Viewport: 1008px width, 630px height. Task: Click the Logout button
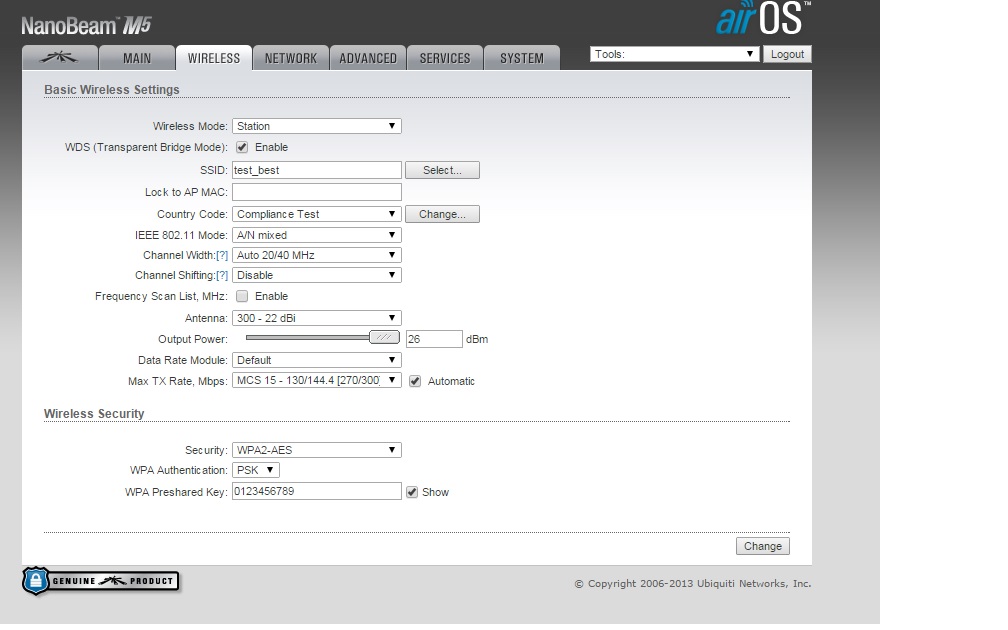(787, 54)
